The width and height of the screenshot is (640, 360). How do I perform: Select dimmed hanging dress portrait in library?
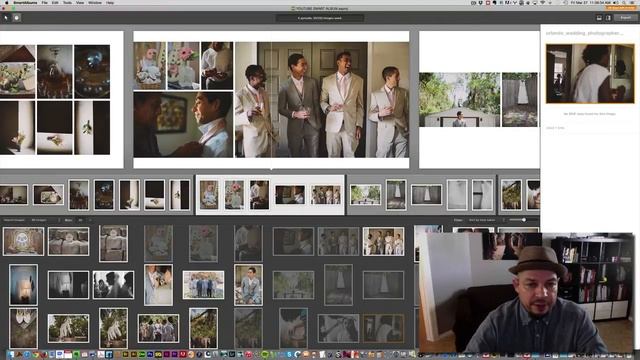338,285
